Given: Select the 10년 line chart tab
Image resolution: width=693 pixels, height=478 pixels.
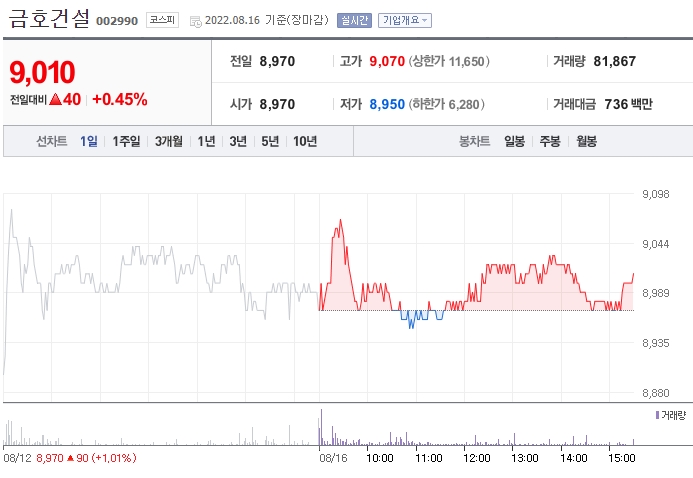Looking at the screenshot, I should click(305, 141).
